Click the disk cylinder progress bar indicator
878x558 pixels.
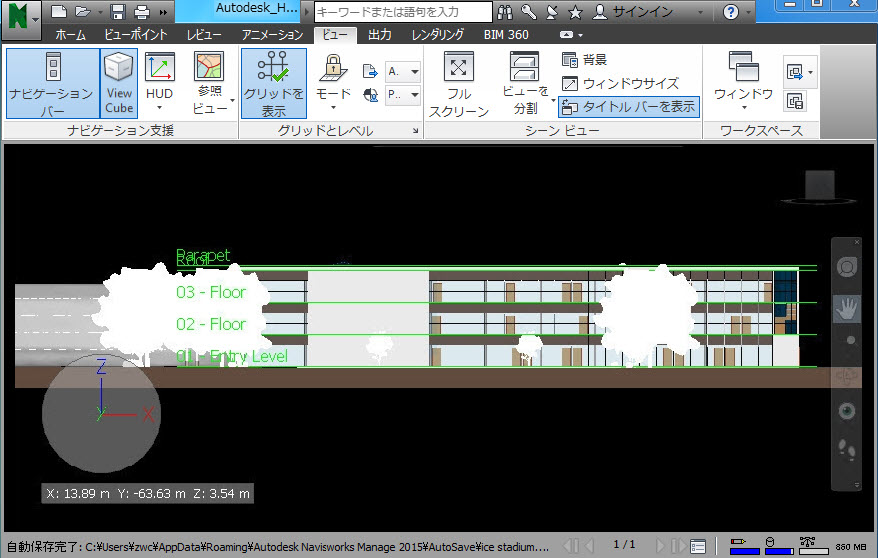779,546
